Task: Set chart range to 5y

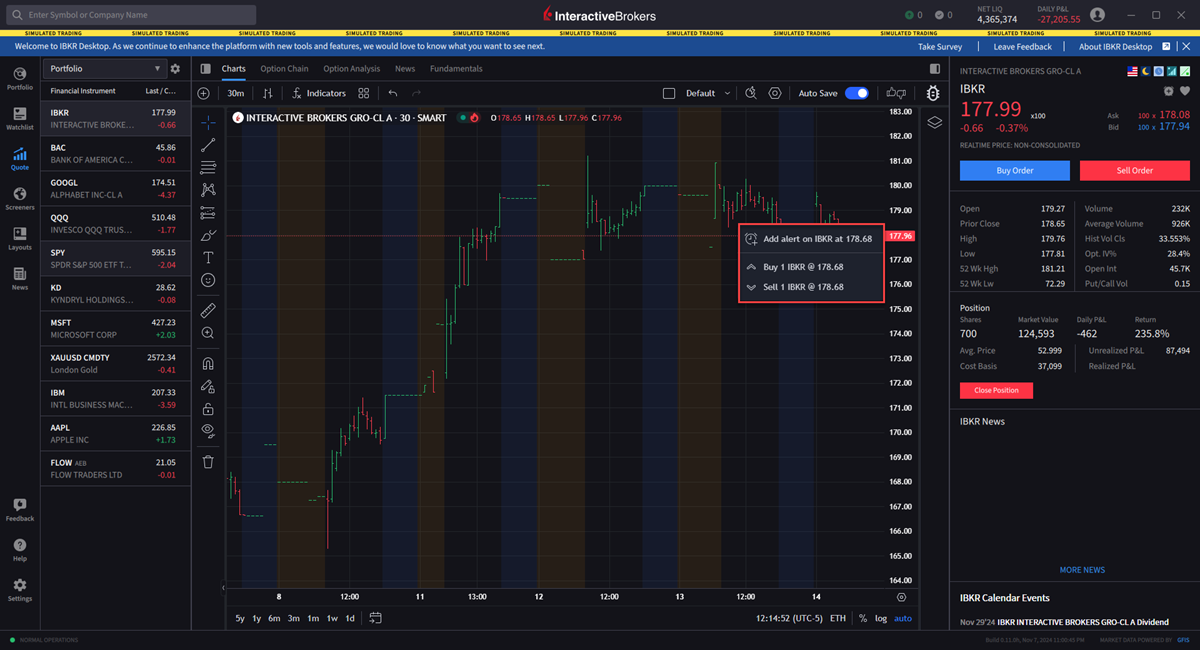Action: (240, 618)
